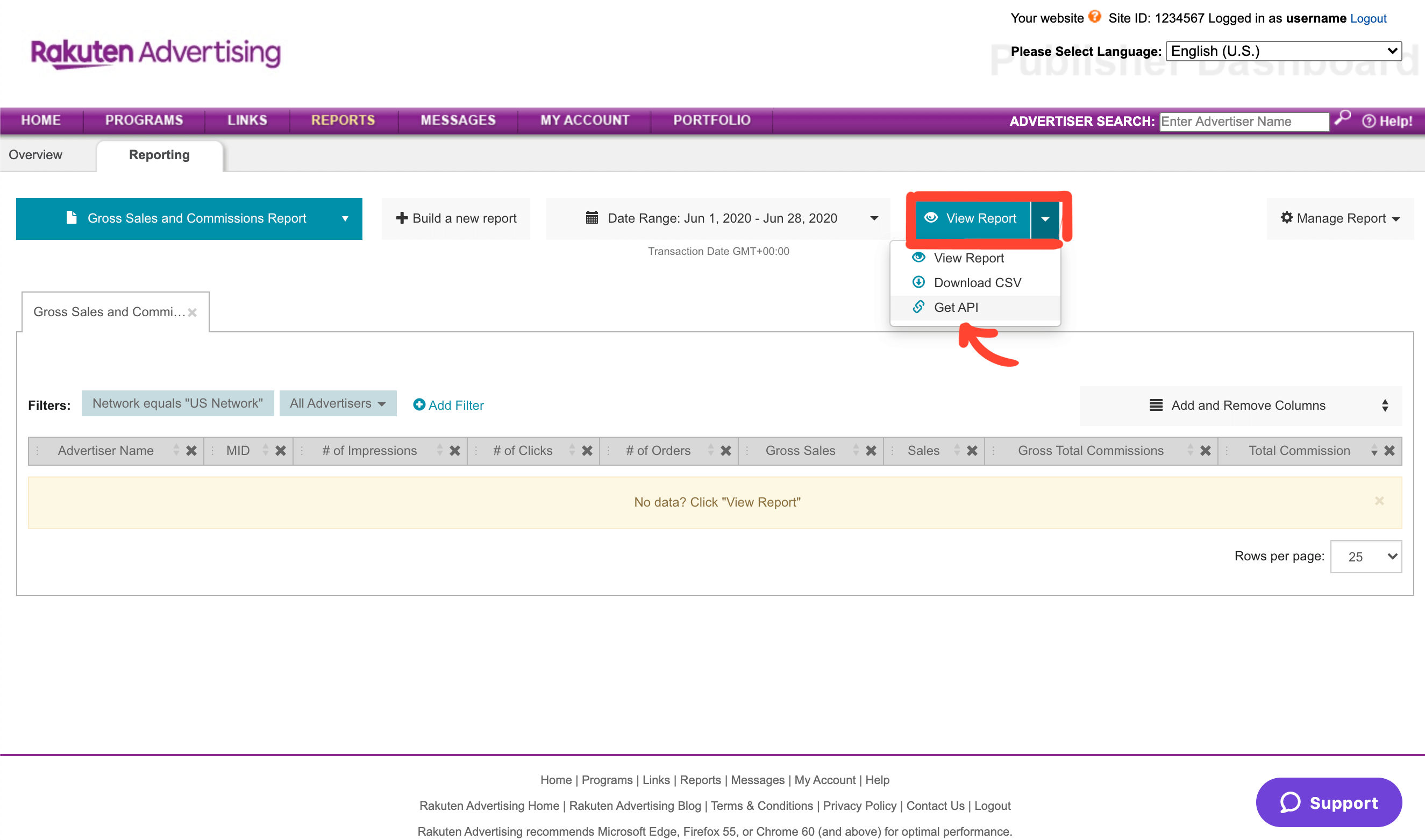
Task: Sort by Sales column arrows
Action: coord(957,451)
